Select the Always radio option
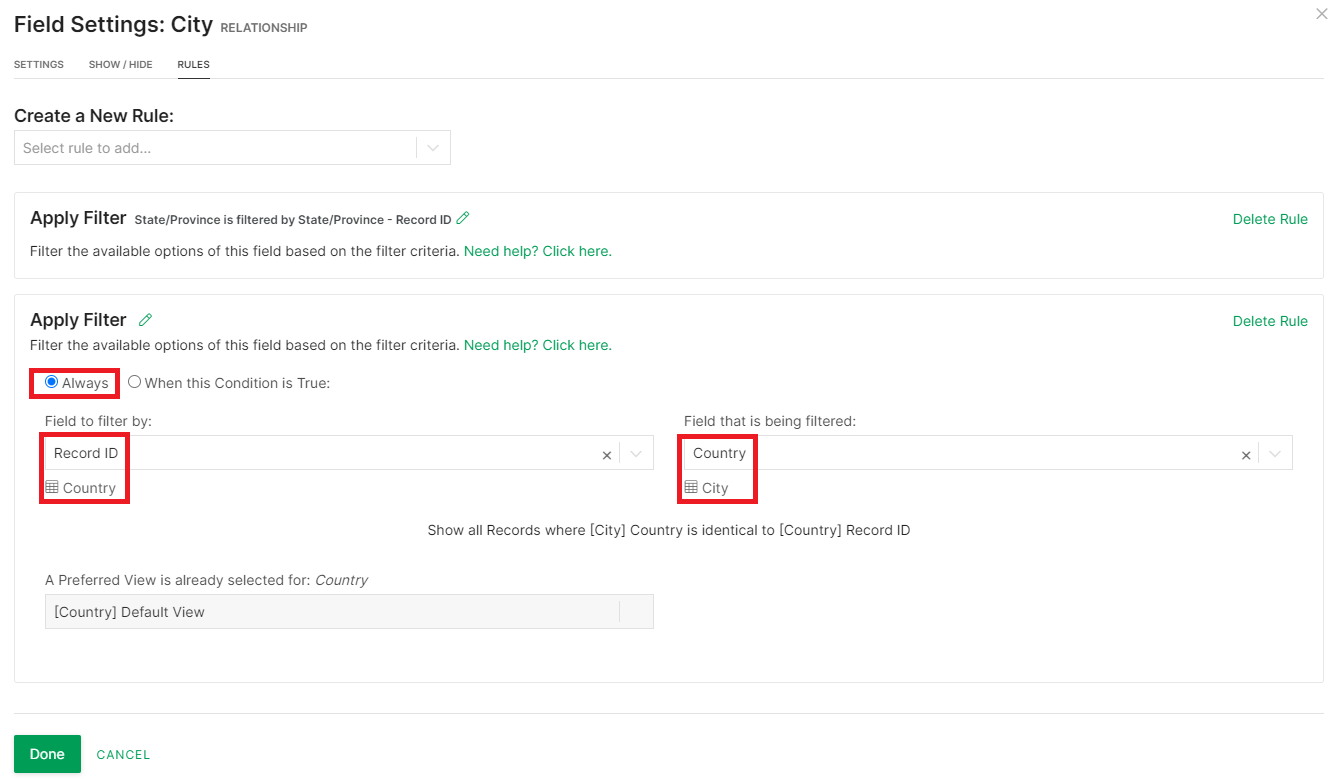The image size is (1337, 783). click(x=52, y=382)
